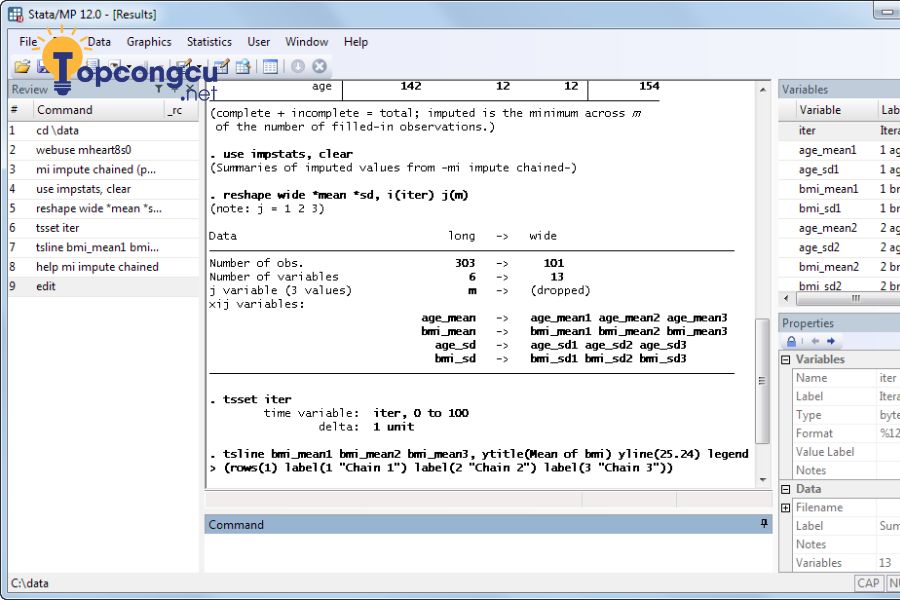
Task: Select variable 'age_sd1' in Variables panel
Action: point(839,169)
